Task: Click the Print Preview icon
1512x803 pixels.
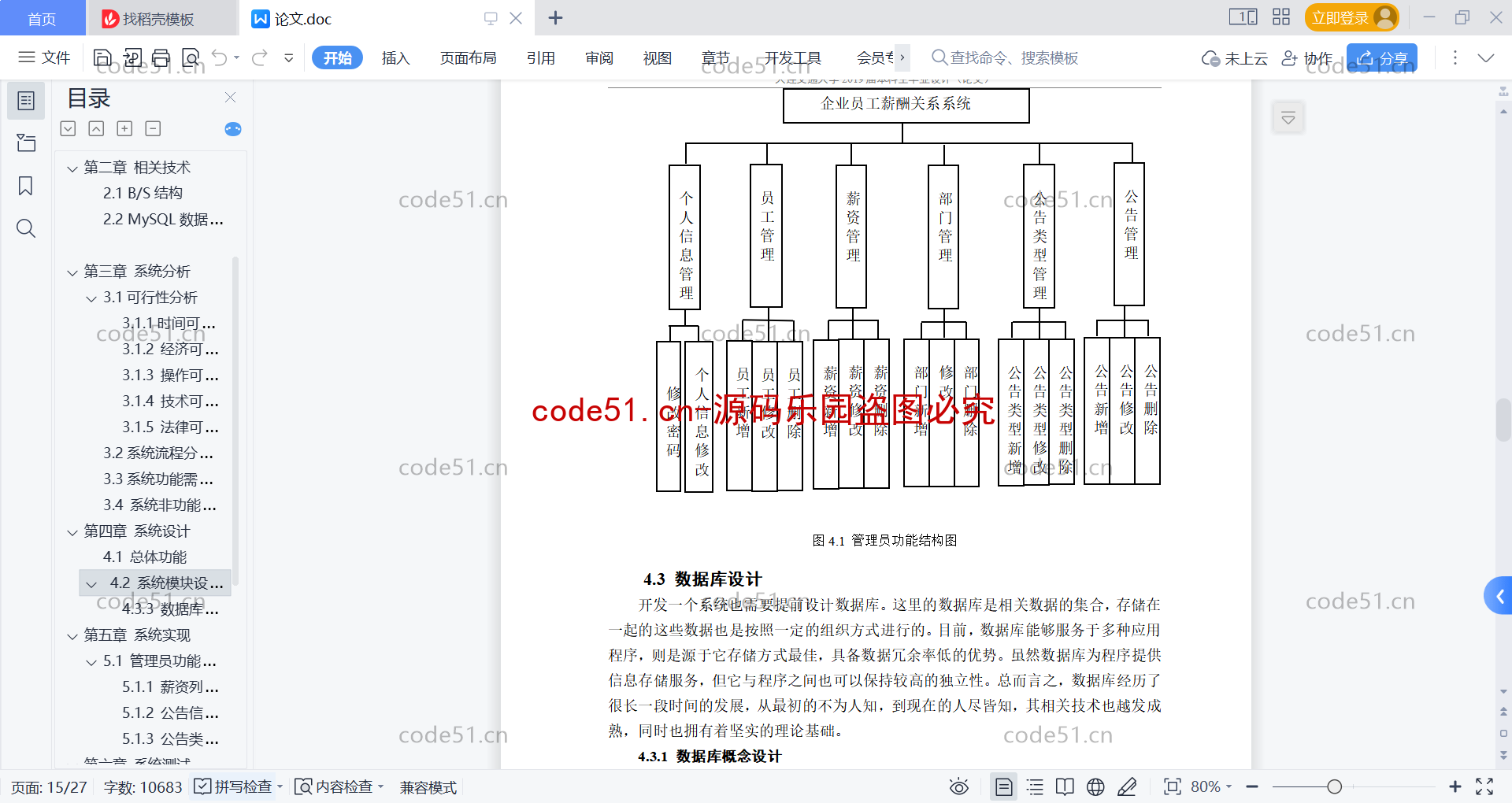Action: point(191,57)
